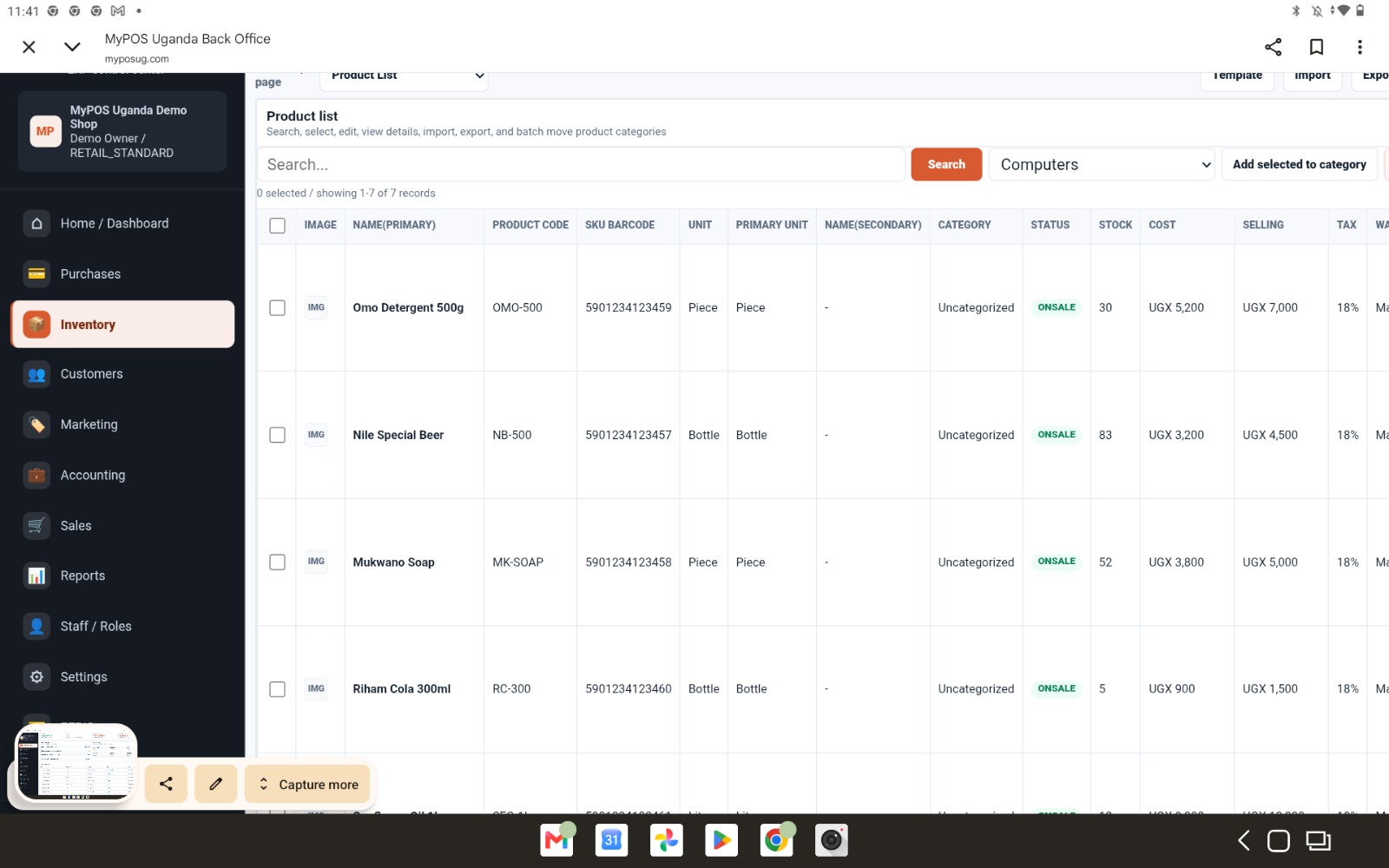Viewport: 1389px width, 868px height.
Task: Check the Riham Cola 300ml row
Action: [277, 689]
